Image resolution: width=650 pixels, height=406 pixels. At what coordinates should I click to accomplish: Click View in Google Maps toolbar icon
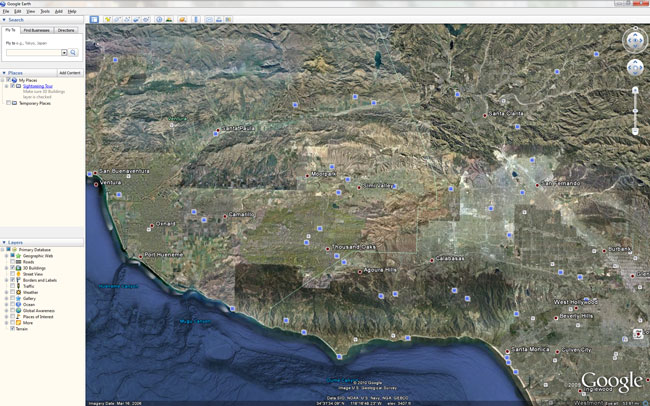tap(228, 19)
